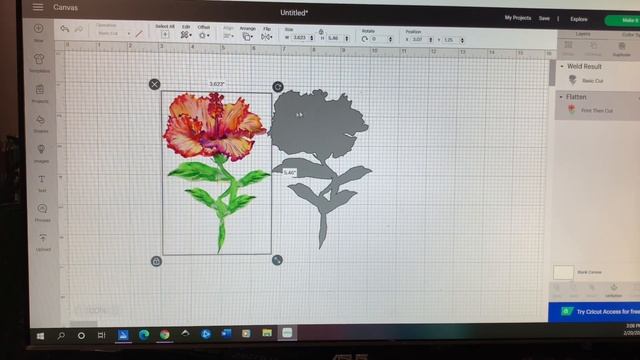
Task: Open the Images library
Action: point(41,153)
